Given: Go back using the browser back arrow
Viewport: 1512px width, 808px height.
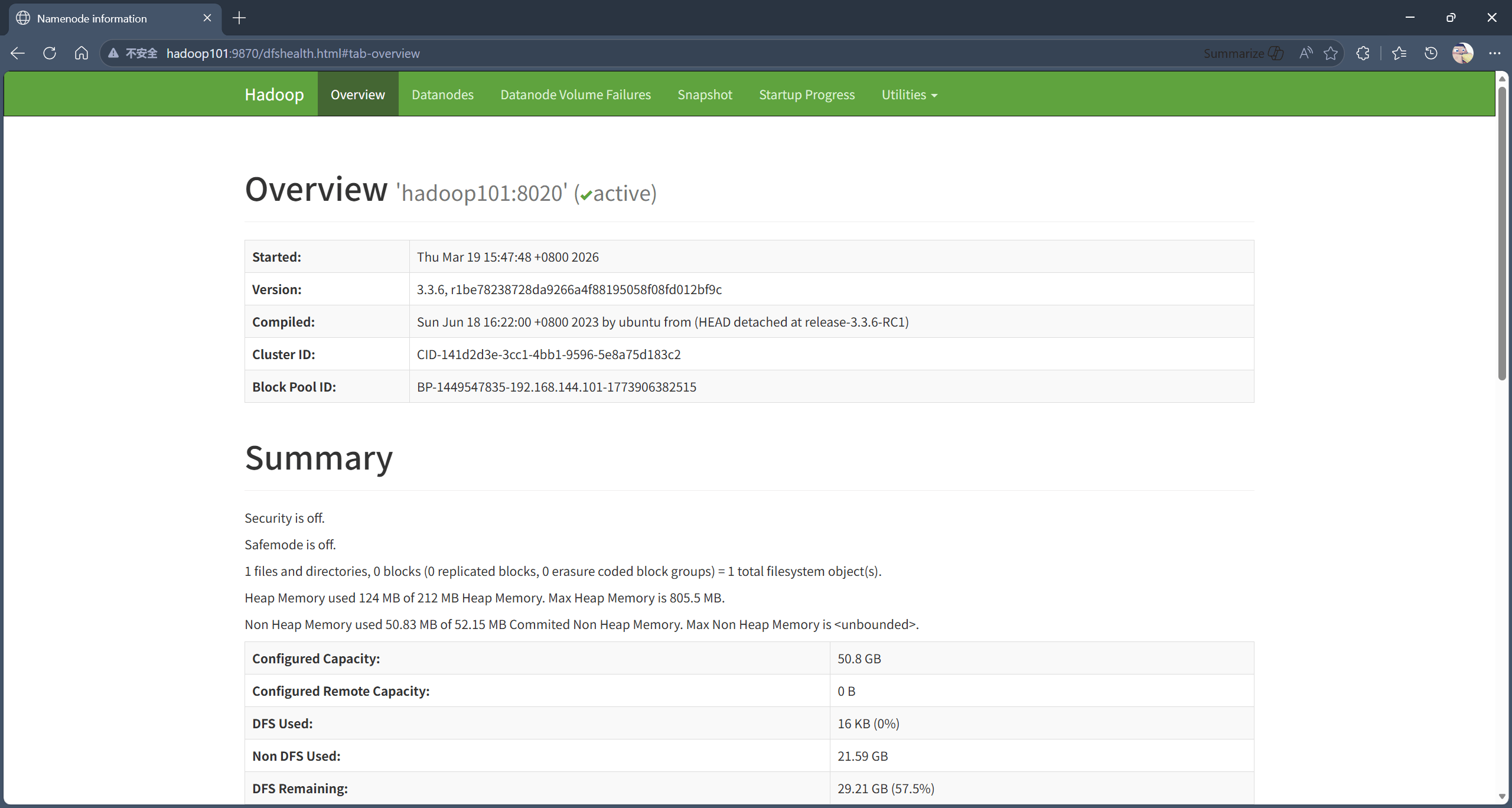Looking at the screenshot, I should (x=18, y=53).
